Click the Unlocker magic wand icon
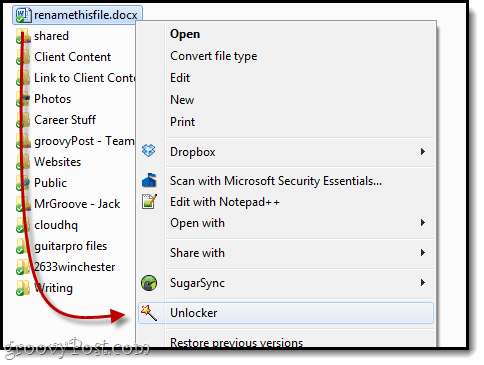Screen dimensions: 484x365 (x=149, y=313)
